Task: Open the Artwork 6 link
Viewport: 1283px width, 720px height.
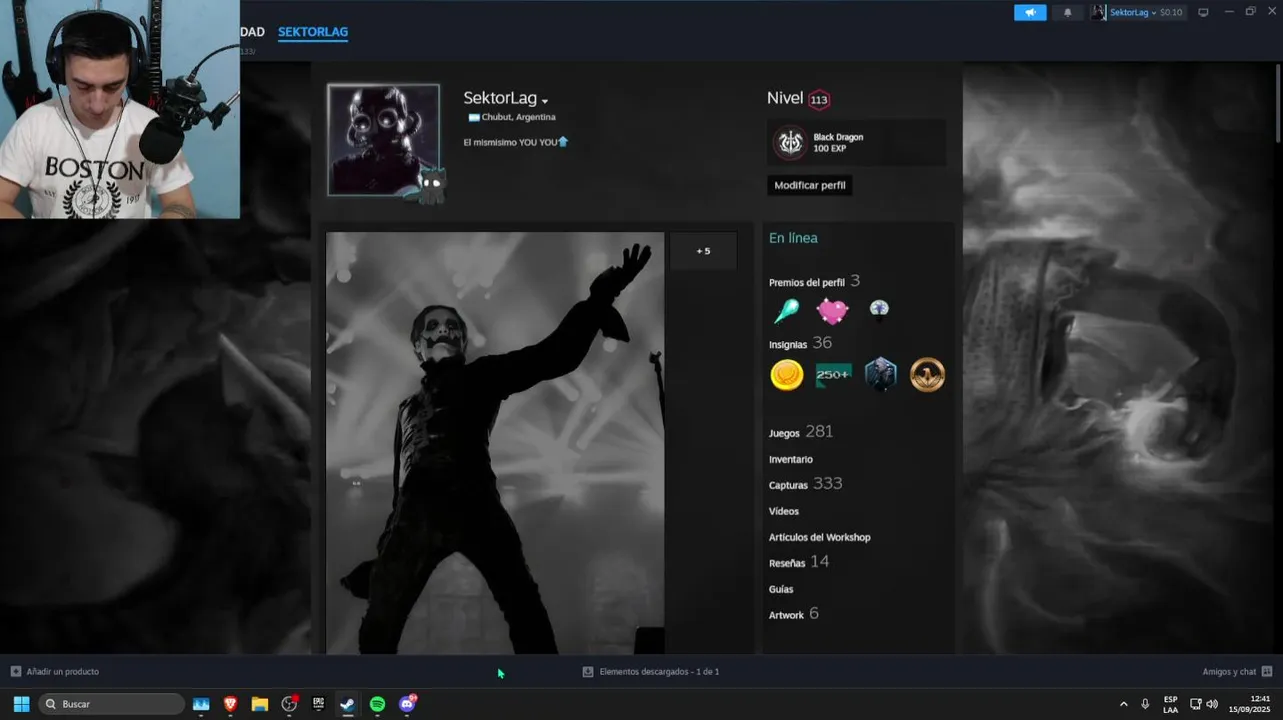Action: (794, 614)
